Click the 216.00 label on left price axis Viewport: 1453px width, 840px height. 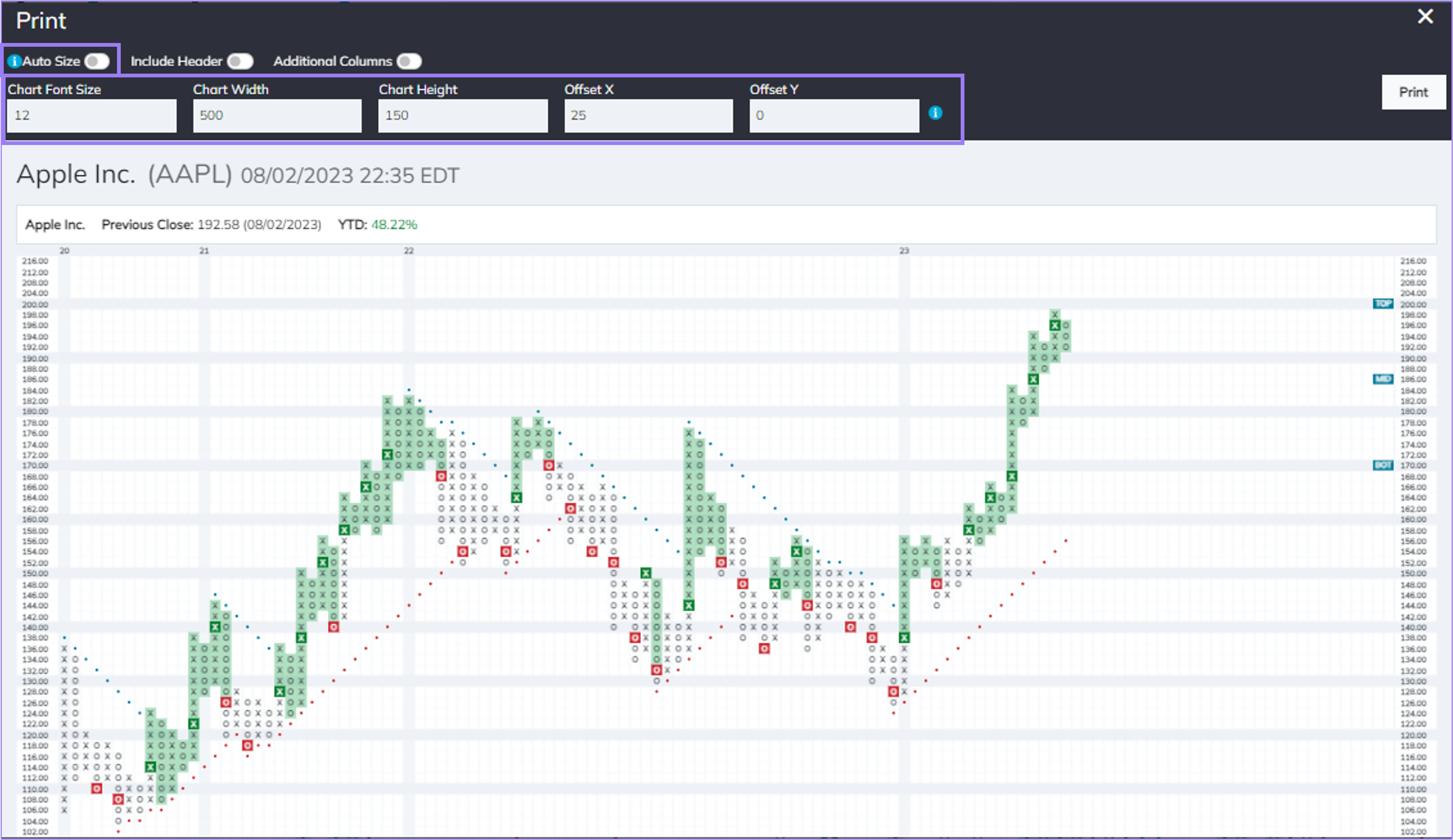click(x=35, y=261)
